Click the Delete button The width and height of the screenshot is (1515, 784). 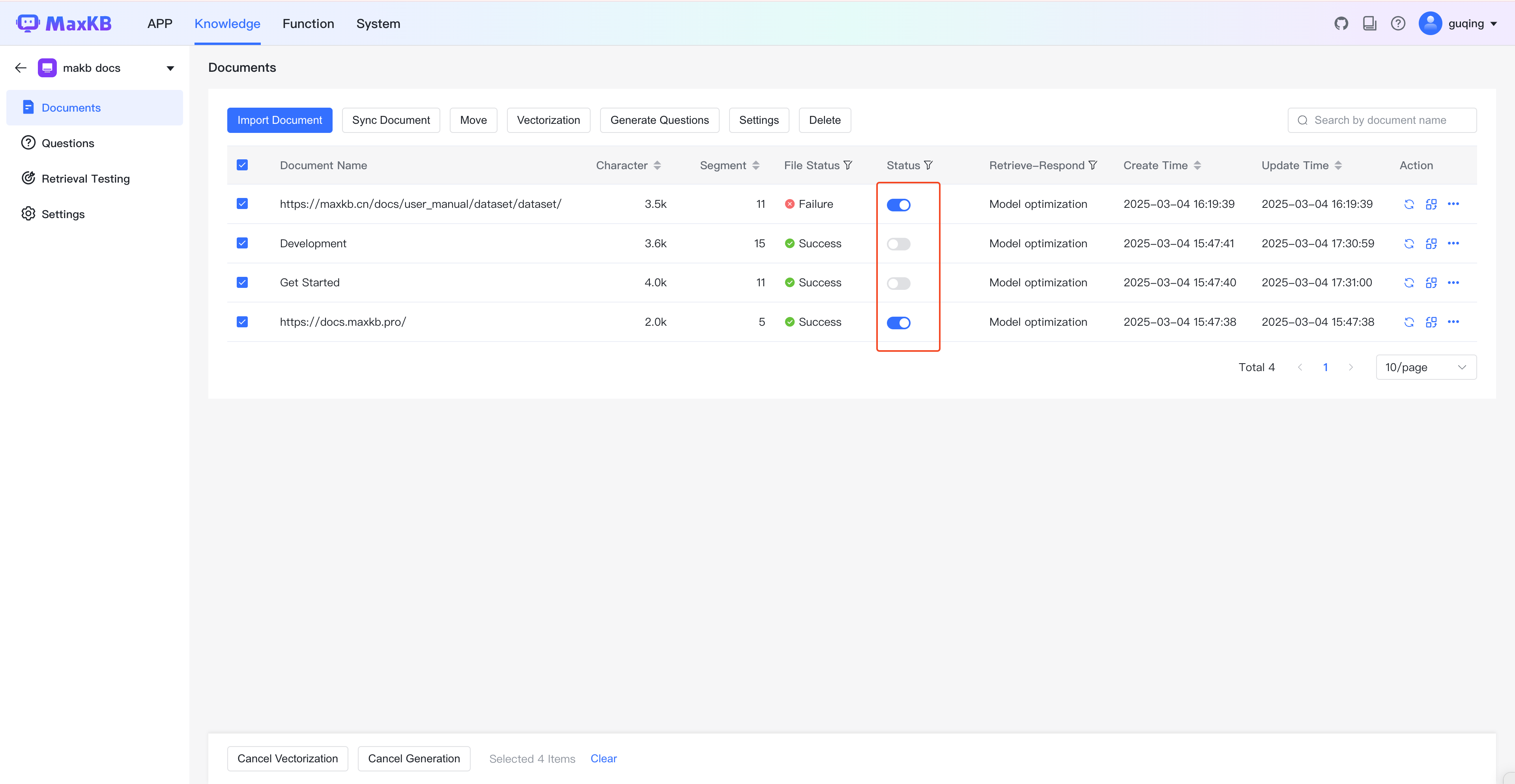[825, 121]
